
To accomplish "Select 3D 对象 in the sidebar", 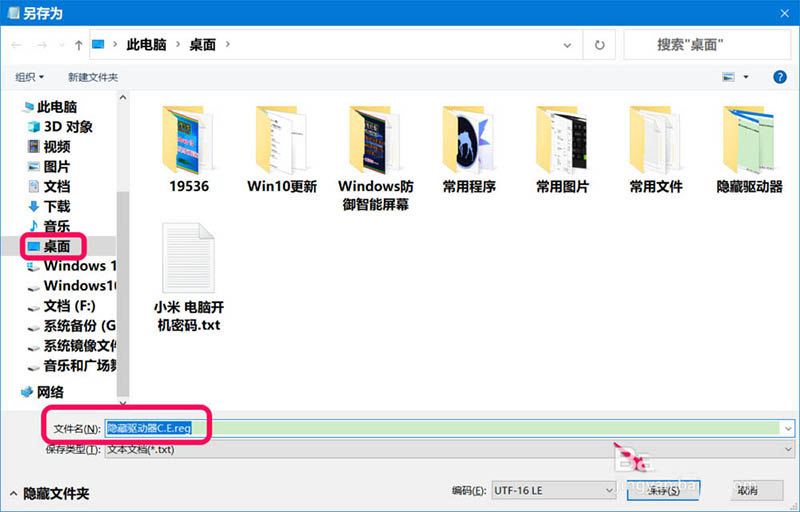I will [60, 126].
